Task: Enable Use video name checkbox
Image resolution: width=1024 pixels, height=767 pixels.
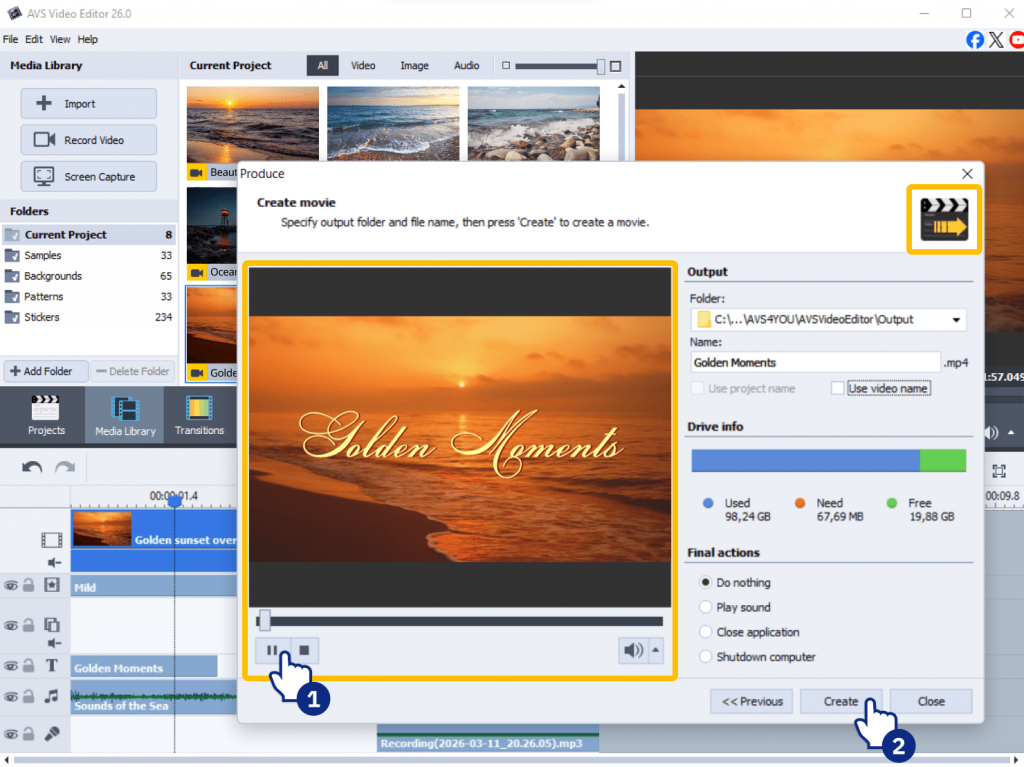Action: point(837,388)
